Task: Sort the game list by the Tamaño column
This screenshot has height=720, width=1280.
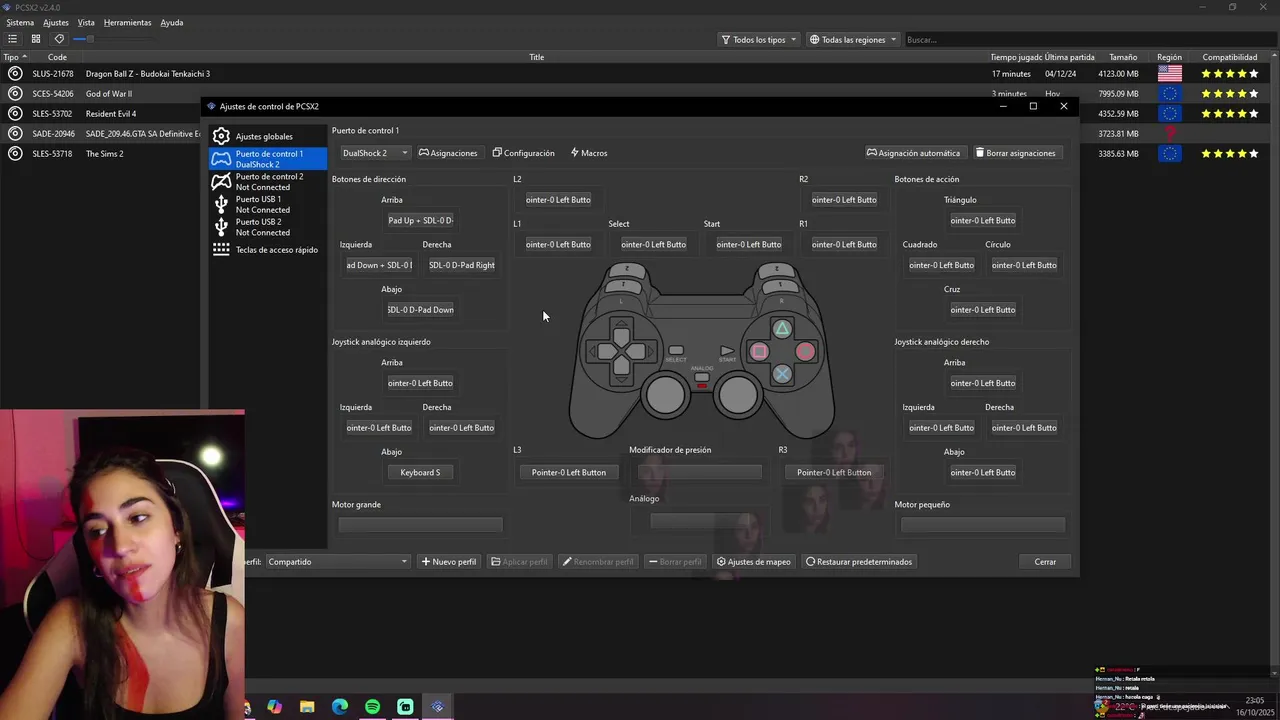Action: tap(1123, 57)
